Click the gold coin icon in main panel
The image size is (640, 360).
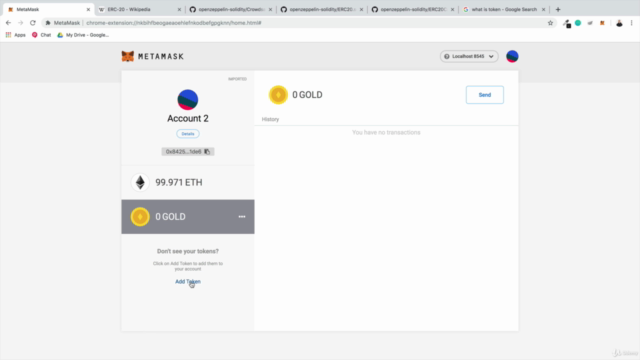click(x=278, y=95)
